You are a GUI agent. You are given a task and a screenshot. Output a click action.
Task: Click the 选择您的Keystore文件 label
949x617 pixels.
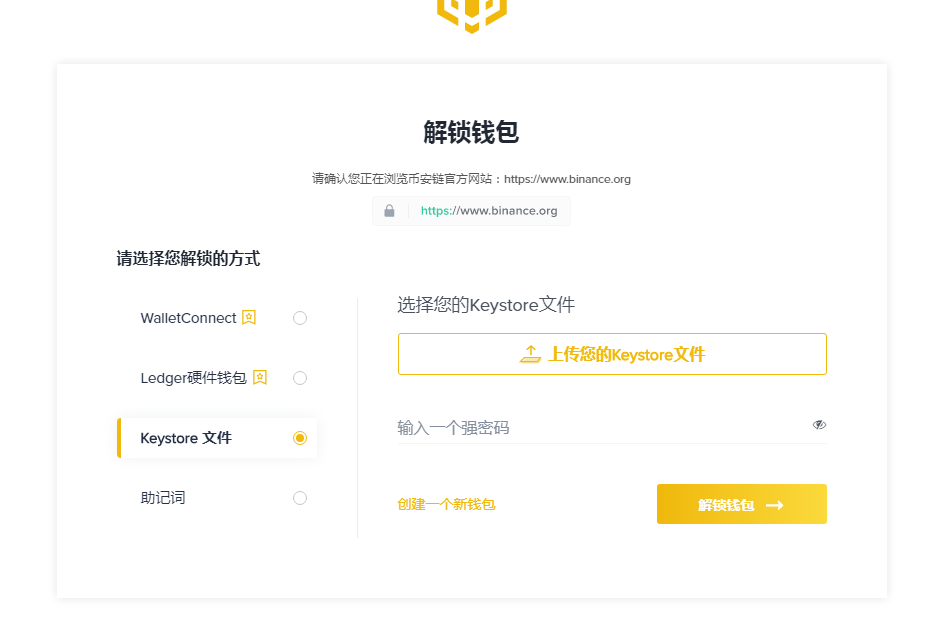coord(486,305)
